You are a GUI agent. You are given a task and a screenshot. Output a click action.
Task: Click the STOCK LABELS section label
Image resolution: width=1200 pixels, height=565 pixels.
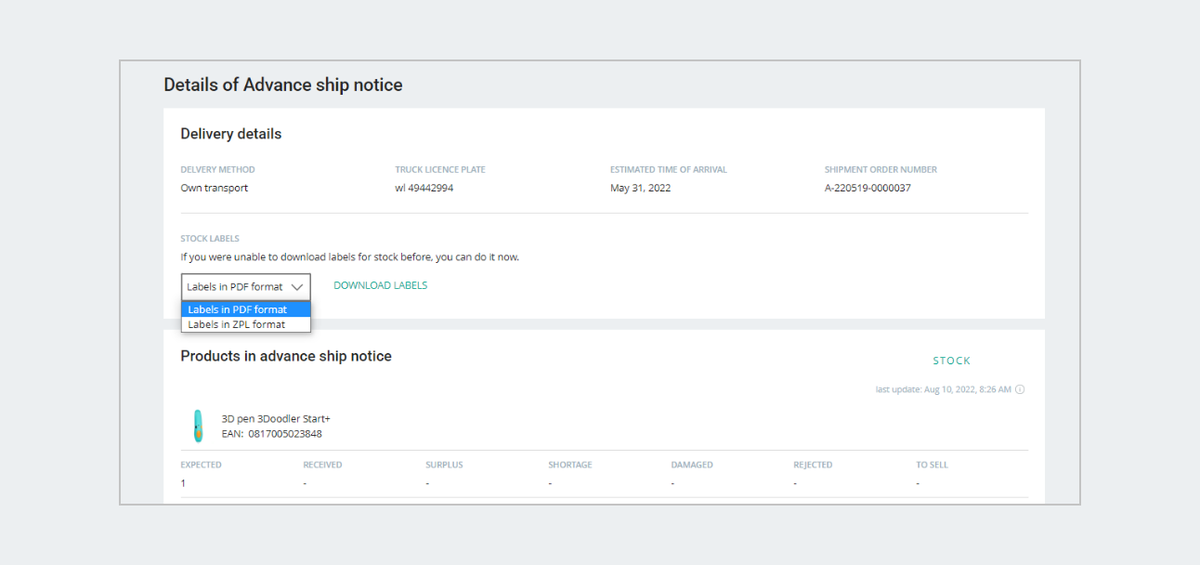pos(210,239)
